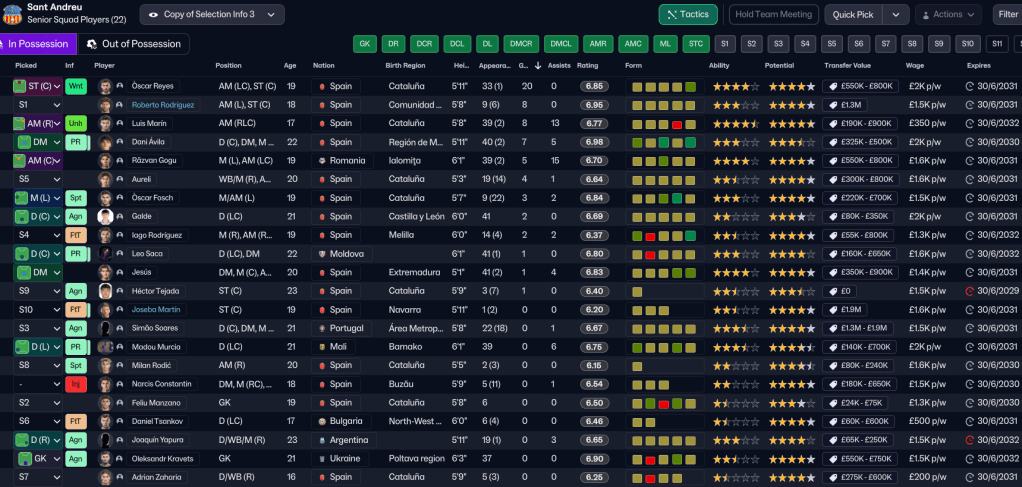This screenshot has width=1022, height=487.
Task: Click the Inj status badge for Narcis Constantin
Action: [75, 384]
